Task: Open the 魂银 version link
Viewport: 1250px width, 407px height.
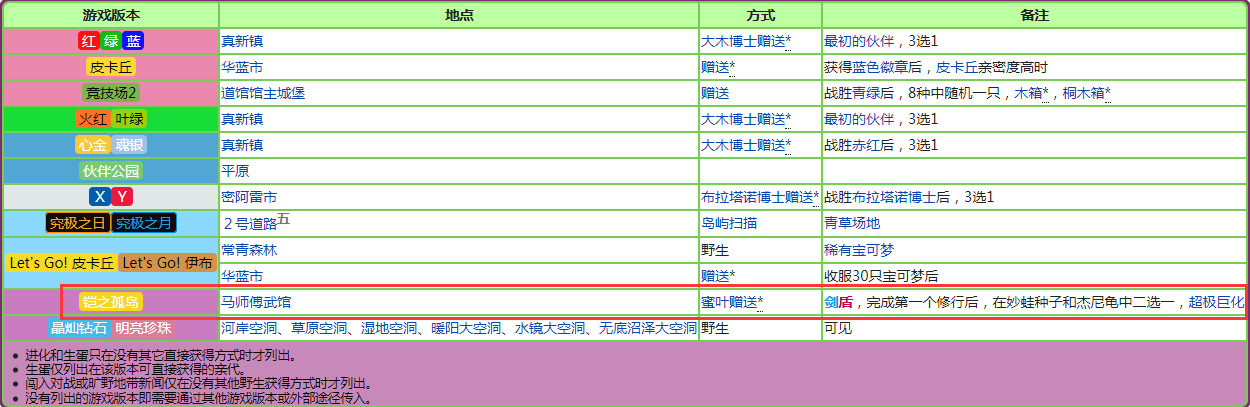Action: (130, 145)
